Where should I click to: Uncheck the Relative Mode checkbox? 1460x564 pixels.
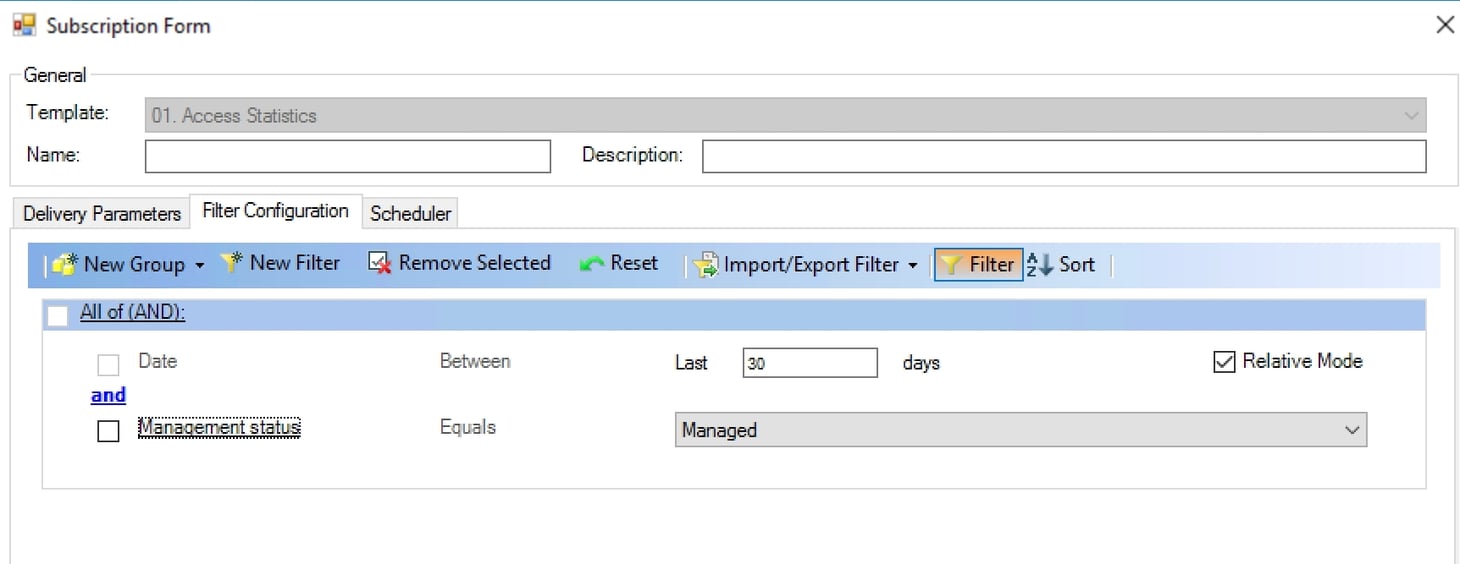tap(1224, 362)
